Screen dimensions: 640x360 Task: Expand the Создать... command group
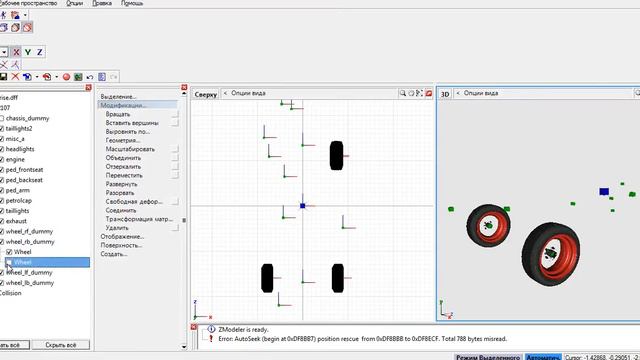(114, 254)
